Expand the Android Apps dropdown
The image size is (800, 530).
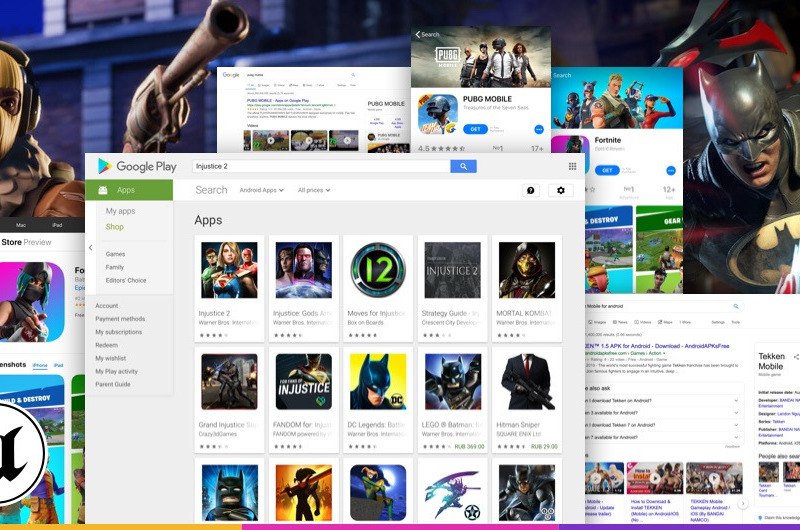click(261, 190)
